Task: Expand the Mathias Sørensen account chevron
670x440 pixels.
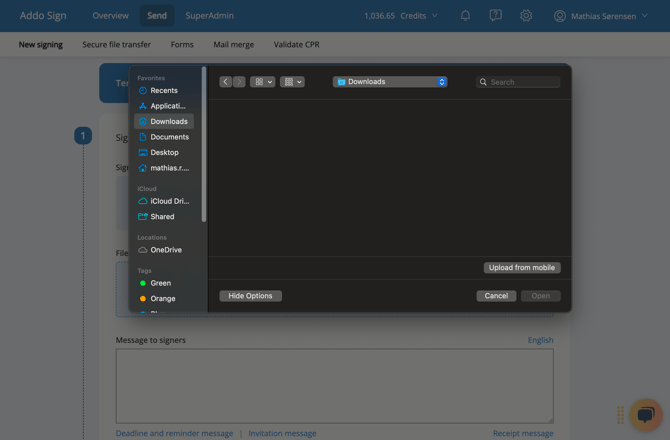Action: tap(645, 16)
